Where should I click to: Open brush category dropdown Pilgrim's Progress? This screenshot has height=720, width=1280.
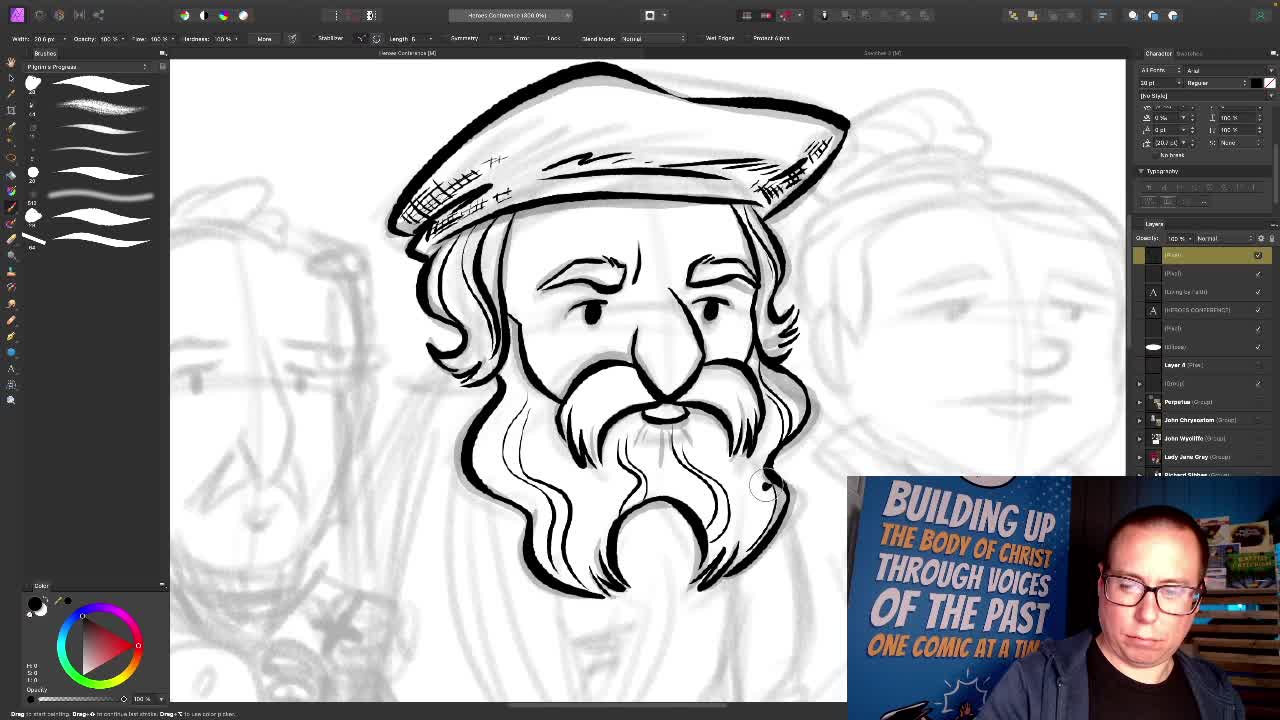coord(88,67)
